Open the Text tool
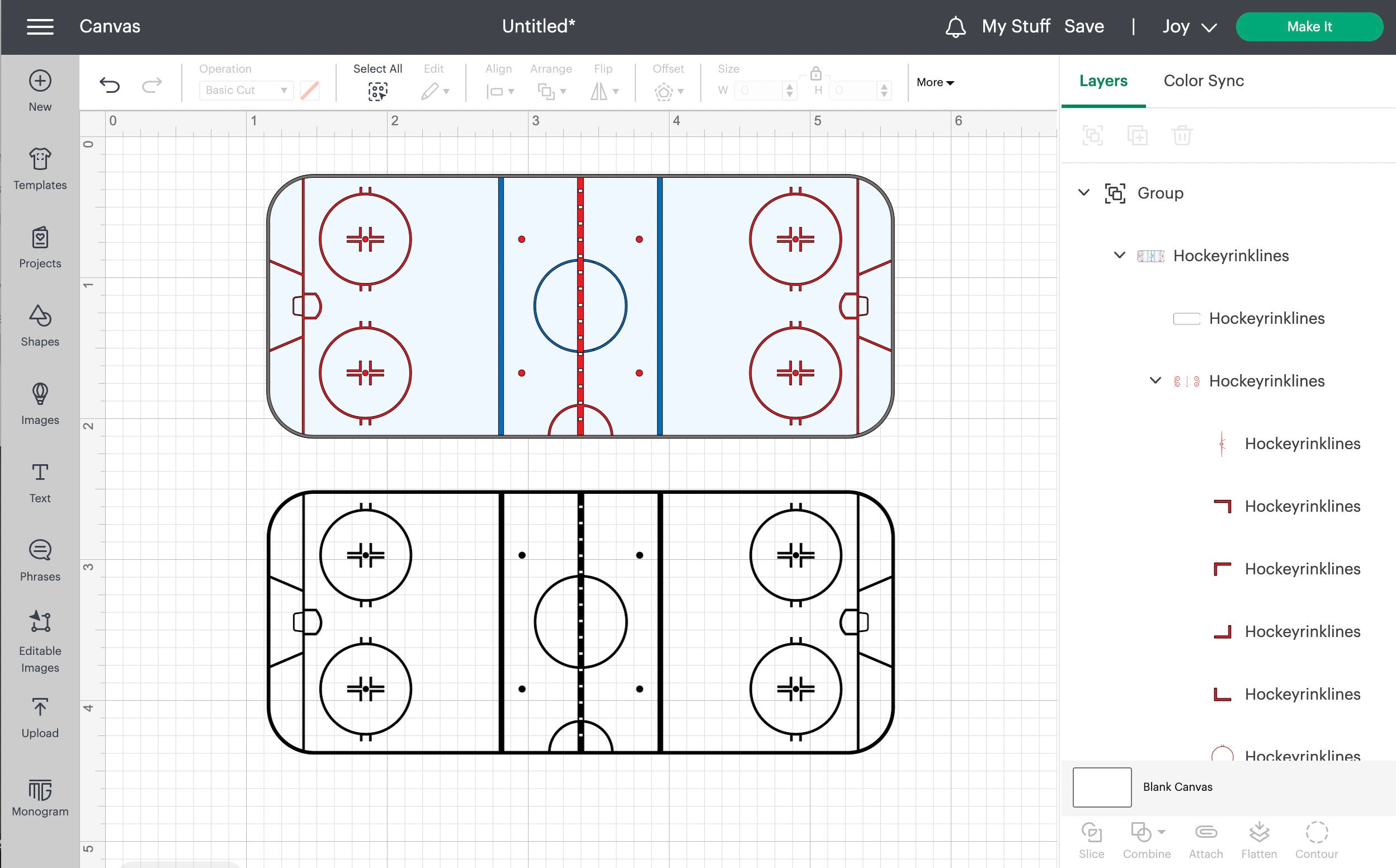Screen dimensions: 1396x868 point(40,481)
